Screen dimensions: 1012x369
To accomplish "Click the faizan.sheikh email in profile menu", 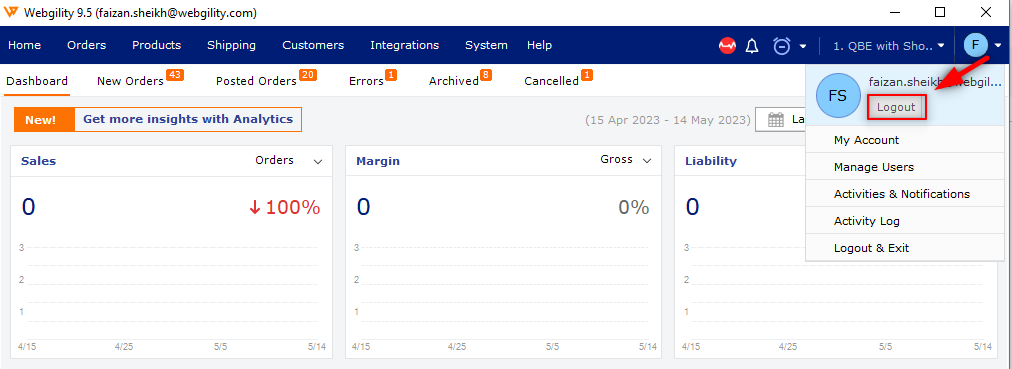I will (x=935, y=82).
